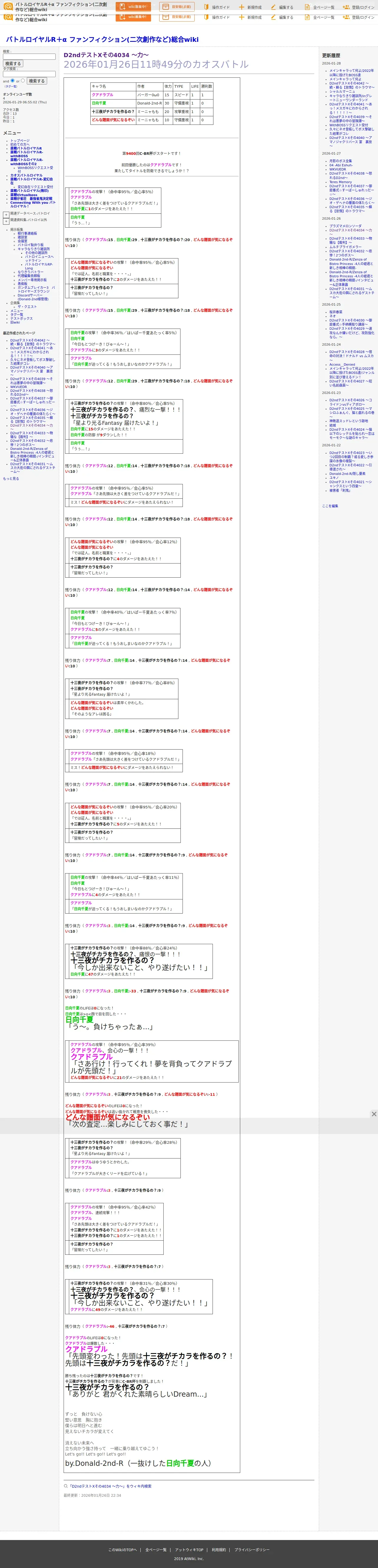
Task: Open テストボックス sidebar link
Action: point(21,318)
